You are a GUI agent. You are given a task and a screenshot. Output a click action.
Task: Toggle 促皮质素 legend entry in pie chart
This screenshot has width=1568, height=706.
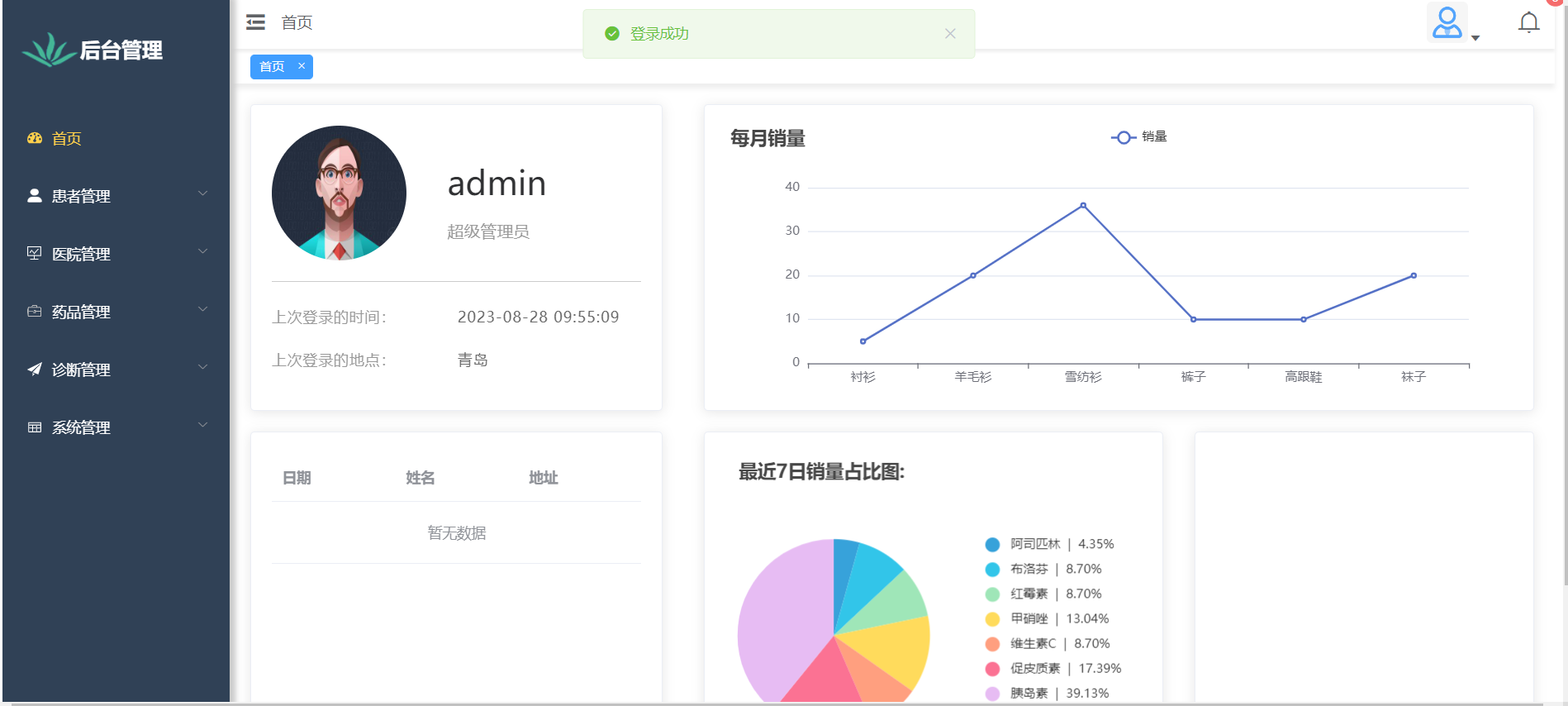click(1053, 668)
